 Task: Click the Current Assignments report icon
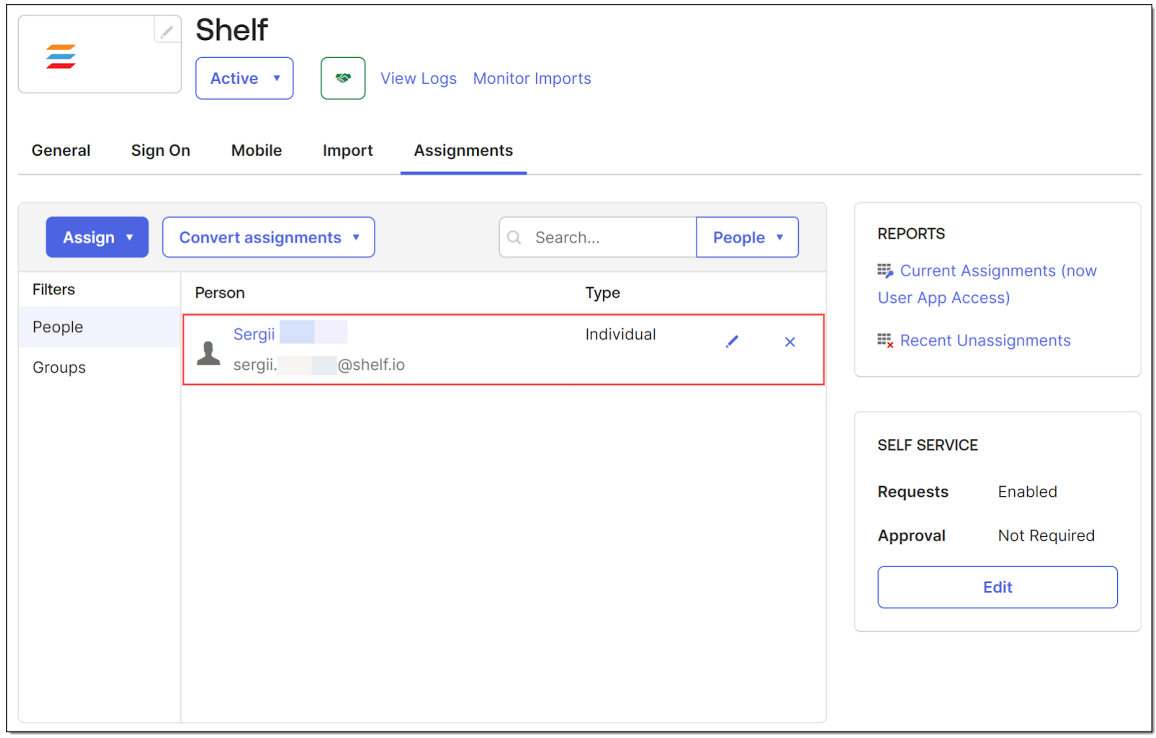[x=885, y=271]
